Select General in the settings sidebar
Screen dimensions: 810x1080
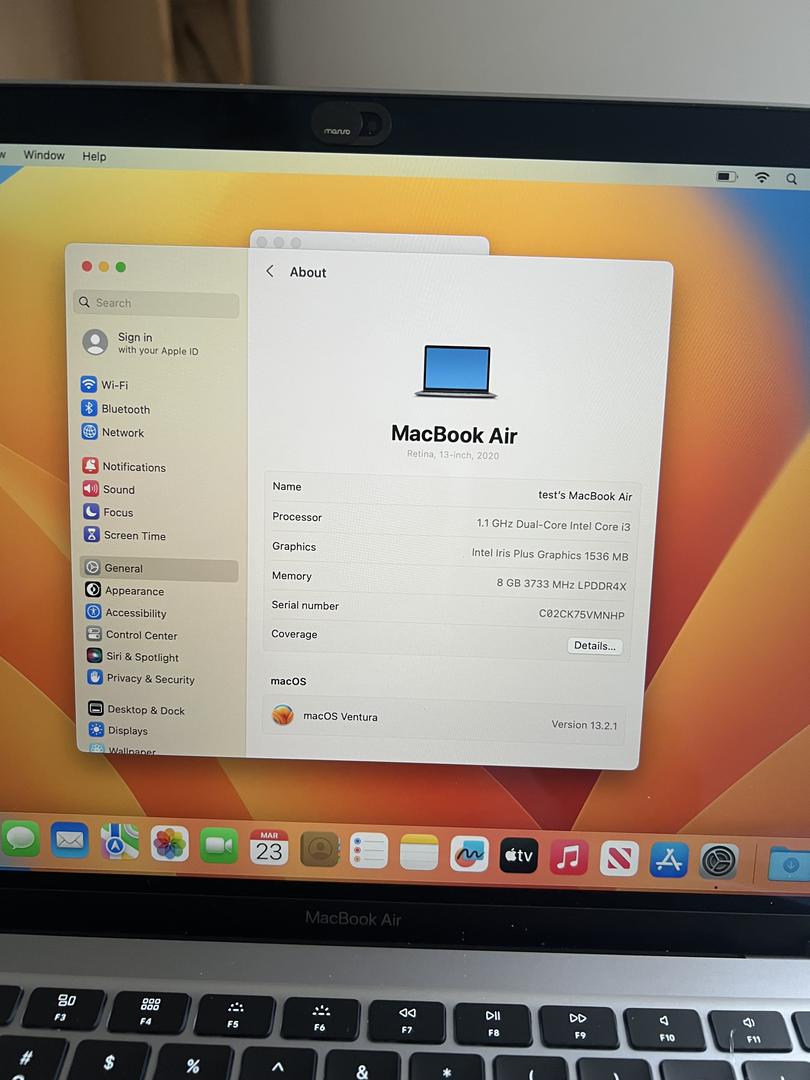coord(160,568)
